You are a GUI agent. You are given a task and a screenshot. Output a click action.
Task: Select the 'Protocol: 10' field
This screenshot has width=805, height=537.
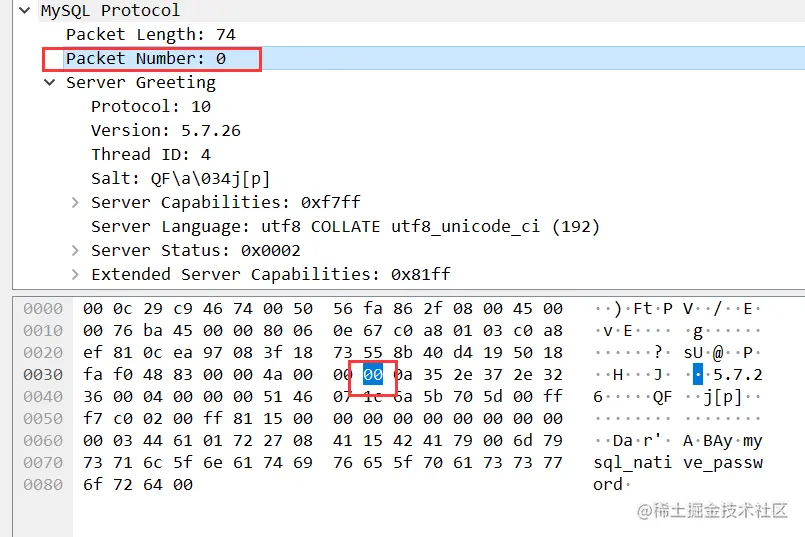coord(151,106)
